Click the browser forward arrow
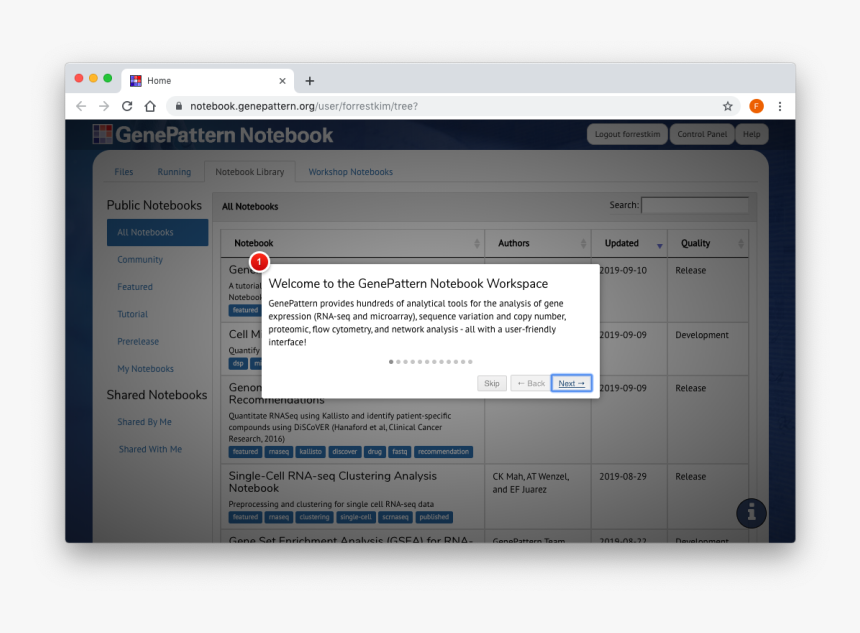This screenshot has height=633, width=860. point(104,106)
